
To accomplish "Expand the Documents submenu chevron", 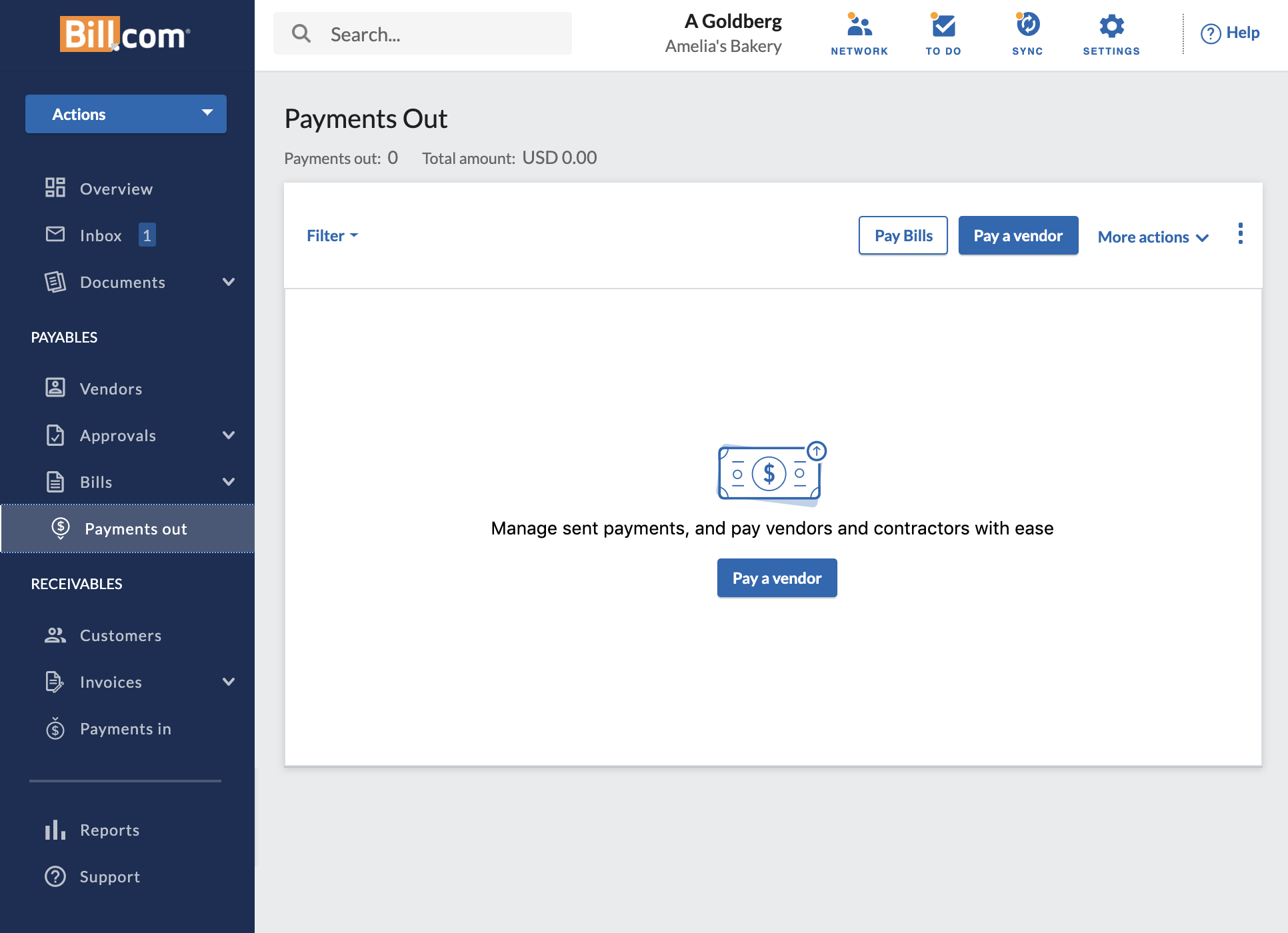I will (229, 282).
